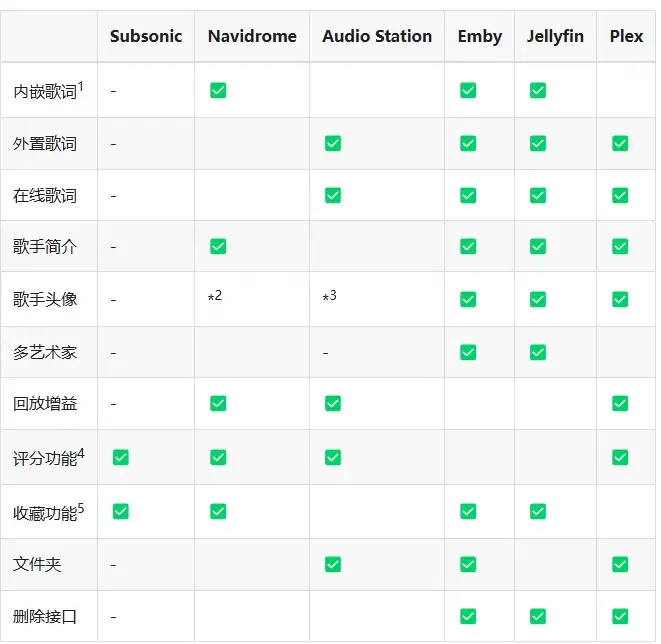Click the 歌手头像 row label
Screen dimensions: 661x644
[x=45, y=300]
